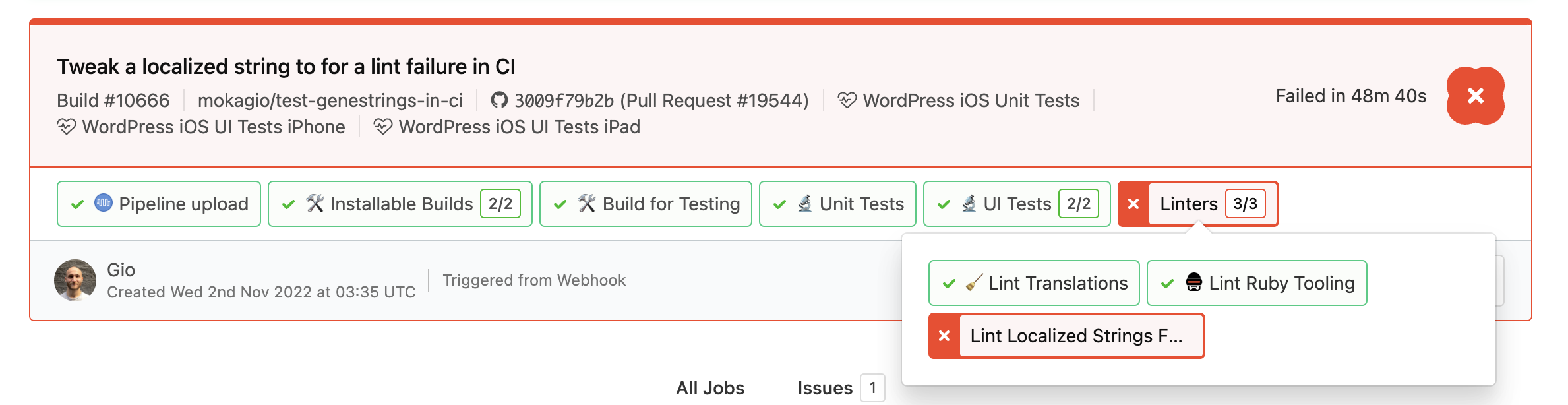Click the Triggered from Webhook text
Screen dimensions: 1568x405
pos(534,280)
